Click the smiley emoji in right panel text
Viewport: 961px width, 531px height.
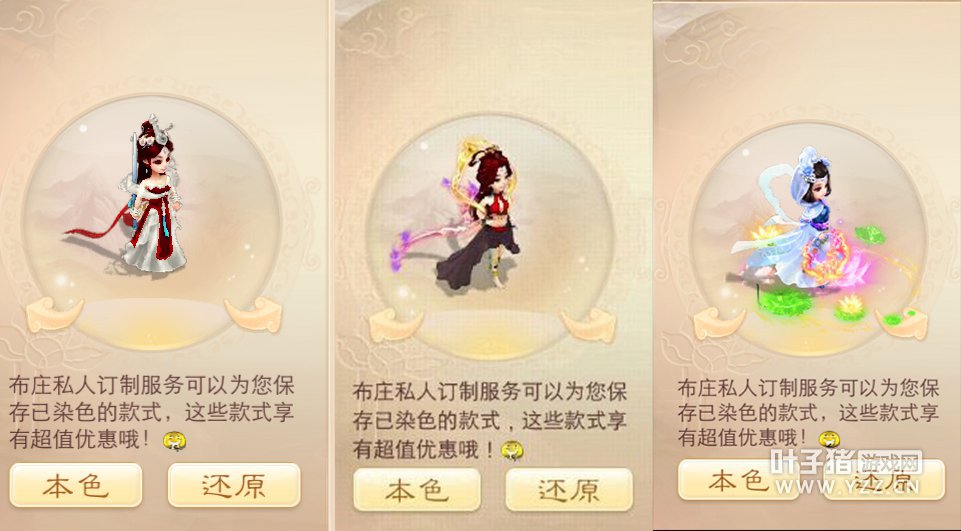tap(829, 439)
